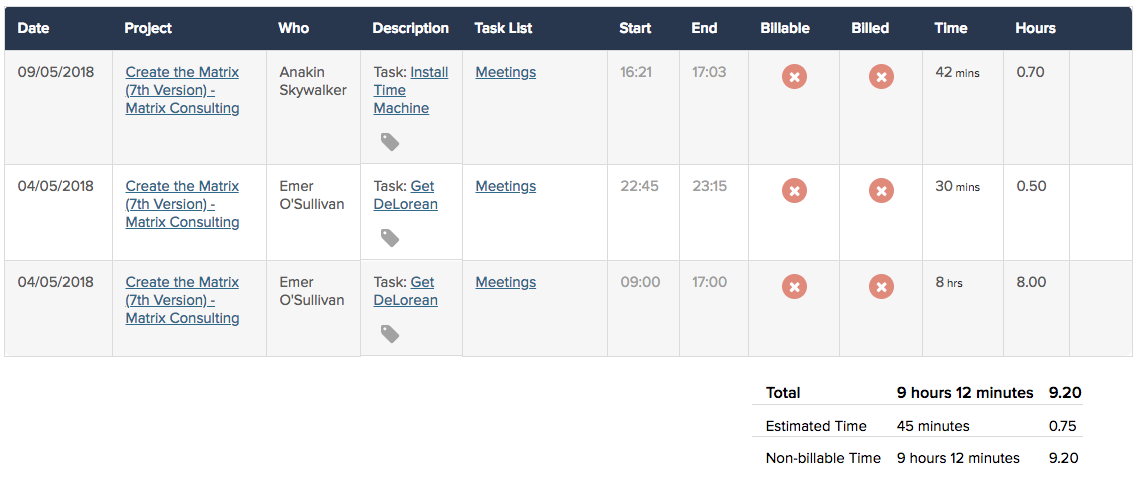Sort by the Project column header
This screenshot has width=1142, height=478.
pos(149,28)
